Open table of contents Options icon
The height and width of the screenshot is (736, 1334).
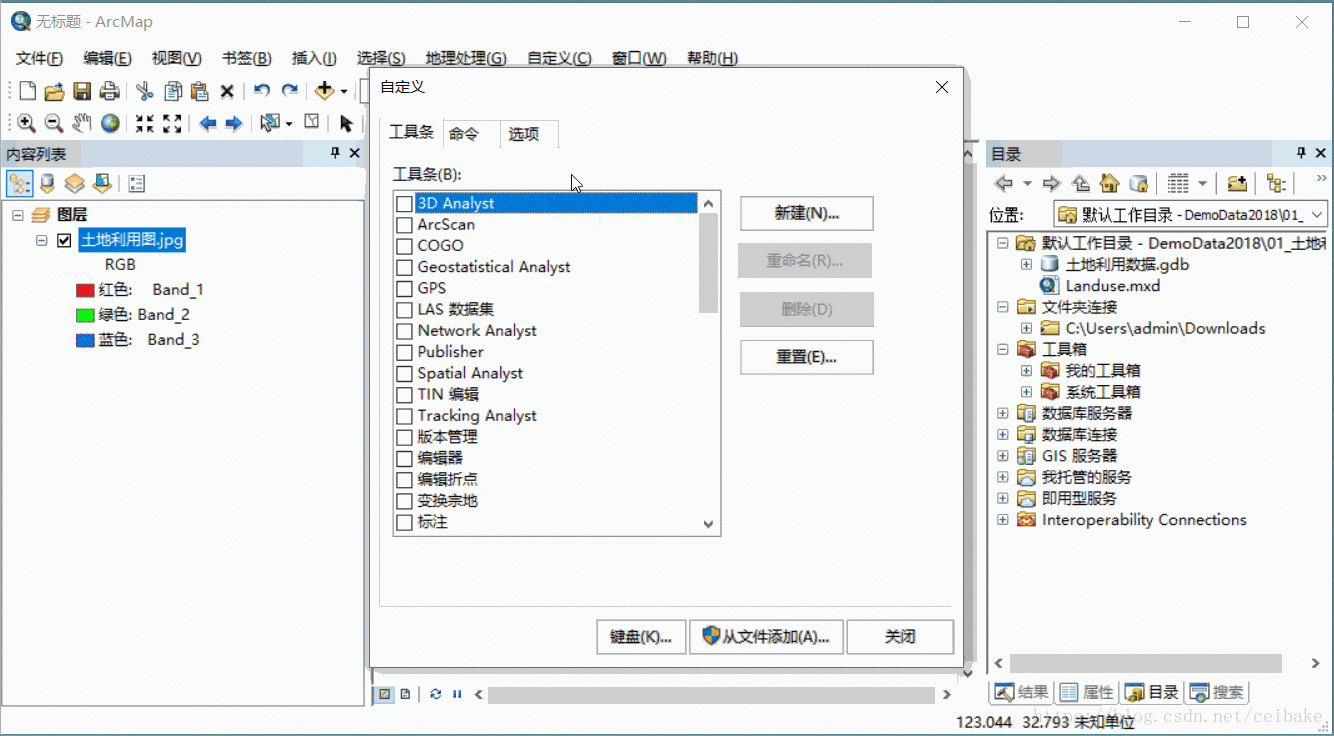pos(137,183)
